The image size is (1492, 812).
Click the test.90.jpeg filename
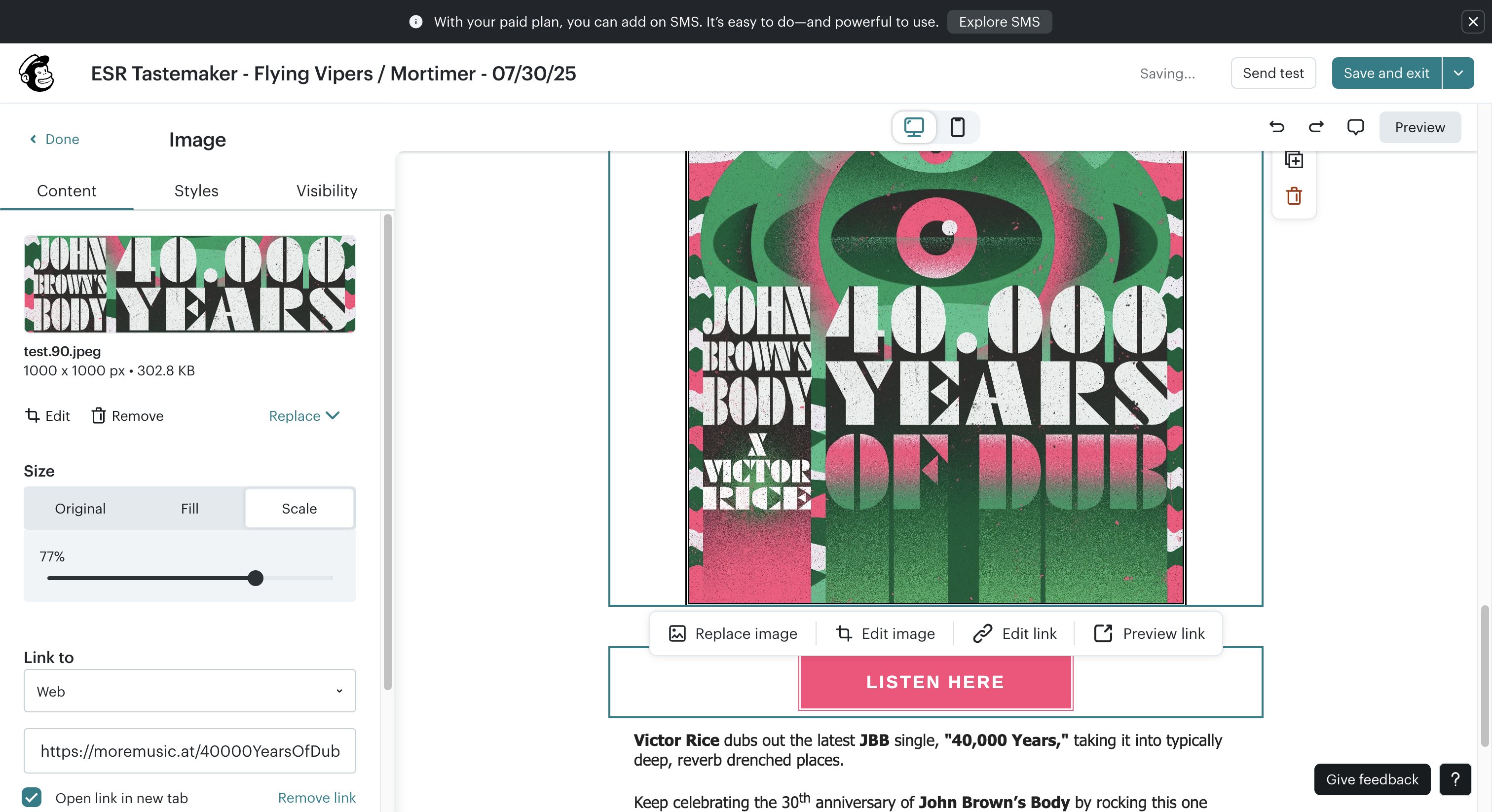62,351
